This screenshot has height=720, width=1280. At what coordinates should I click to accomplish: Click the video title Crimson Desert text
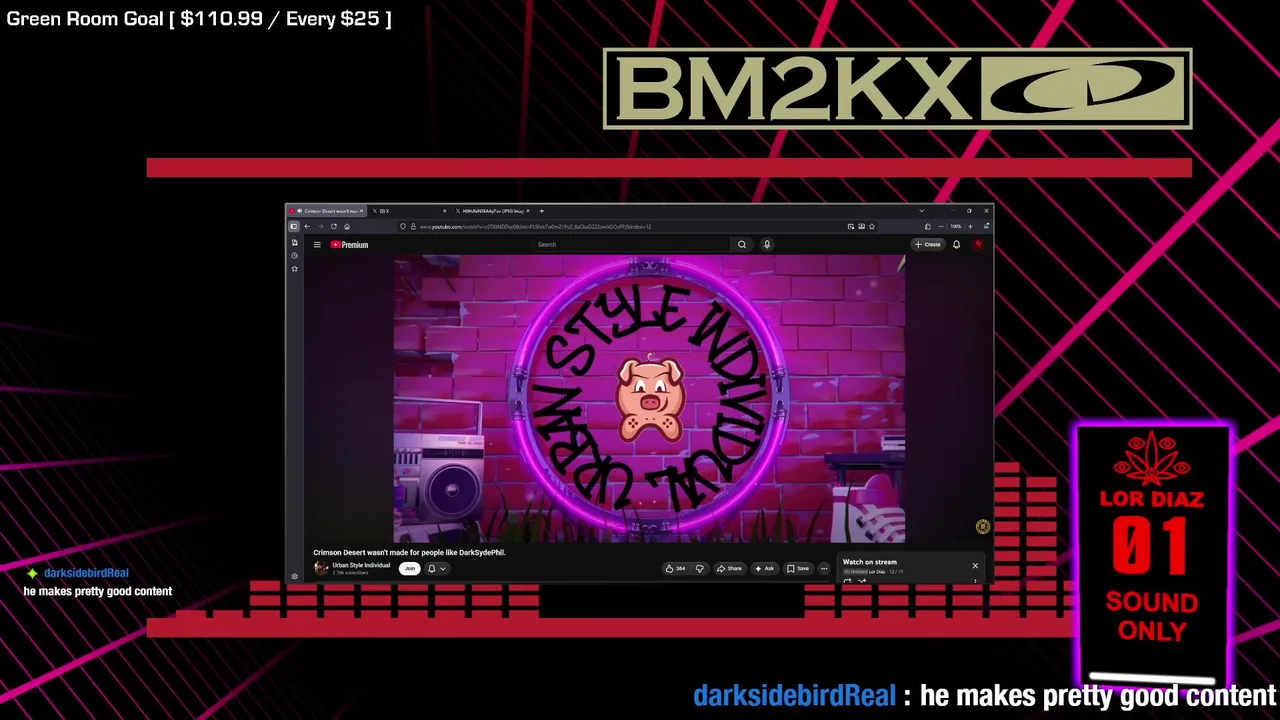(409, 552)
